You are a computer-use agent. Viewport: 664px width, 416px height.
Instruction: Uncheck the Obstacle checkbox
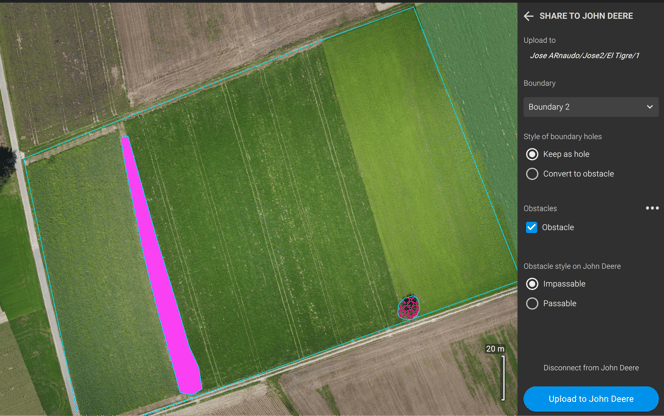pos(532,227)
